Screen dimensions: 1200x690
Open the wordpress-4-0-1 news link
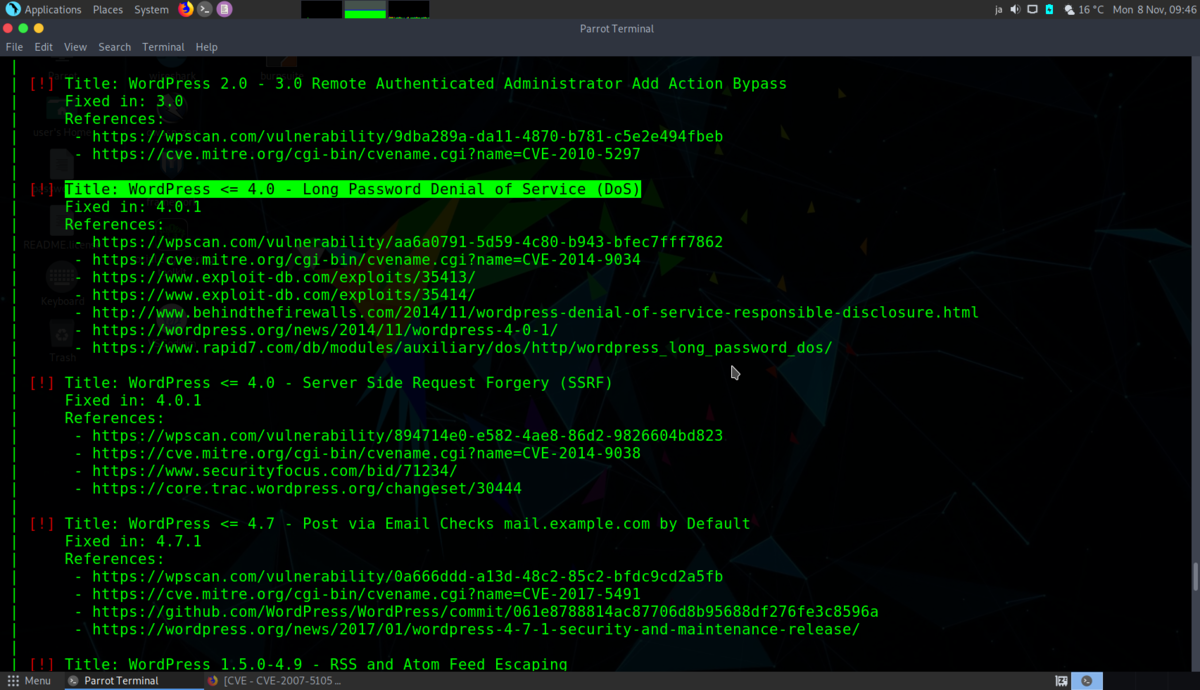325,330
